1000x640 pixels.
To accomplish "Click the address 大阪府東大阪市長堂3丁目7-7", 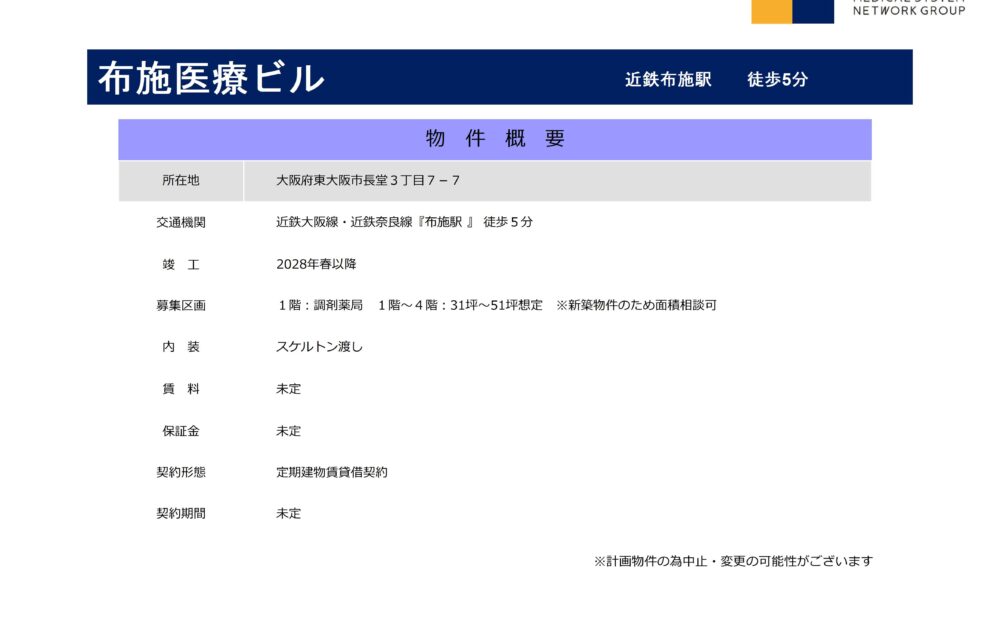I will [368, 180].
